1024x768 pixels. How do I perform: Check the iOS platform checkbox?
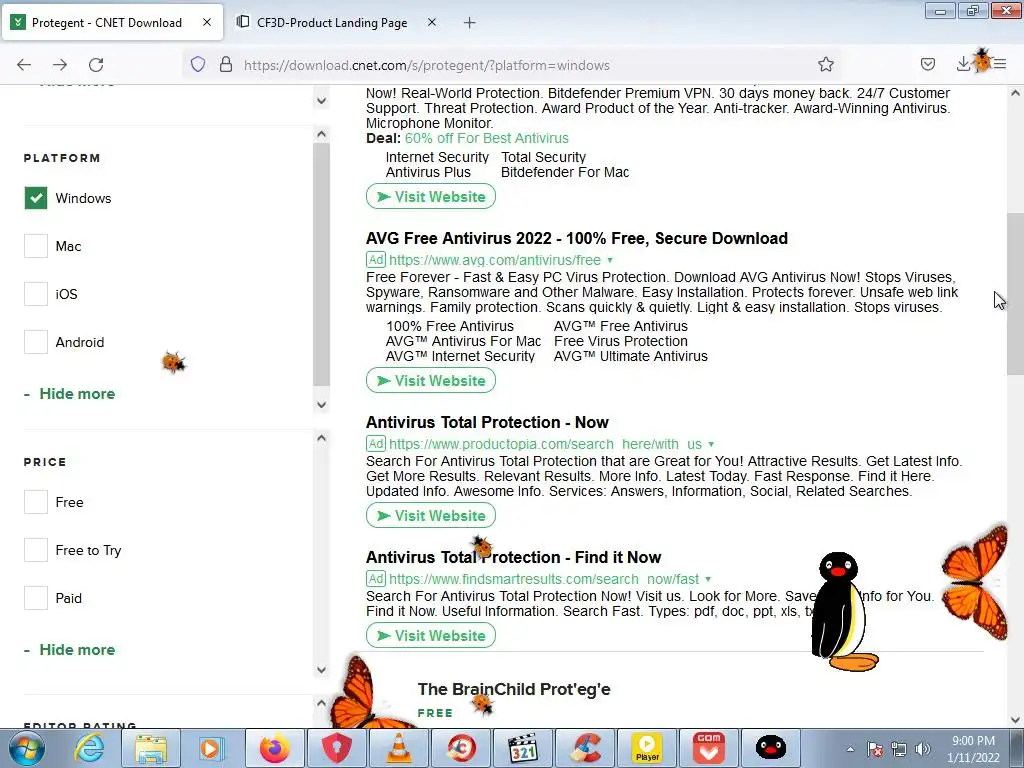pyautogui.click(x=36, y=294)
